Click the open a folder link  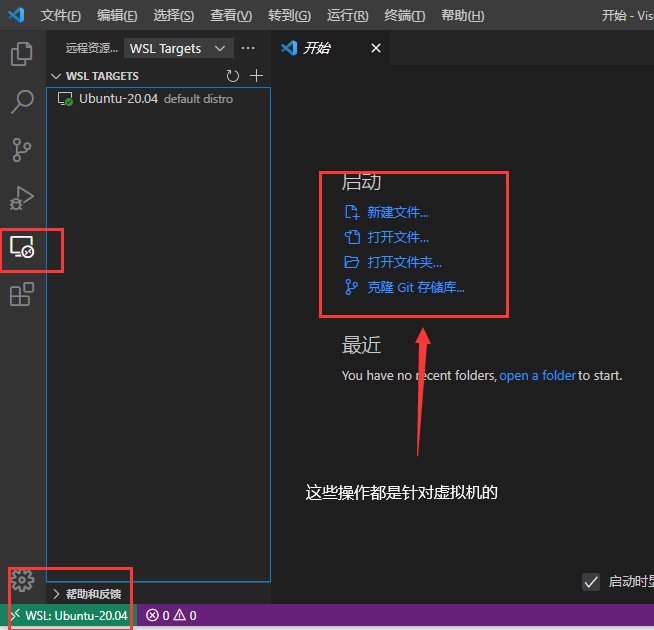click(x=537, y=375)
